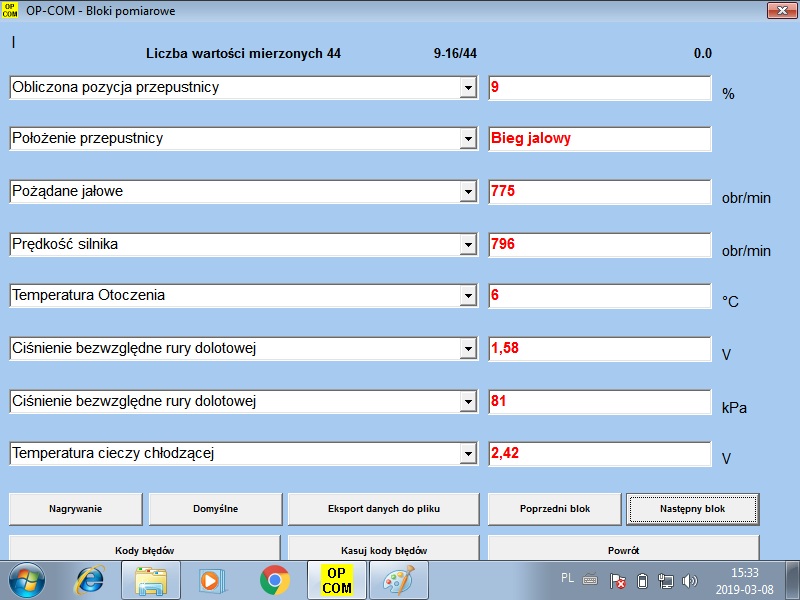The image size is (800, 600).
Task: Open 'Temperatura Otoczenia' dropdown
Action: (467, 296)
